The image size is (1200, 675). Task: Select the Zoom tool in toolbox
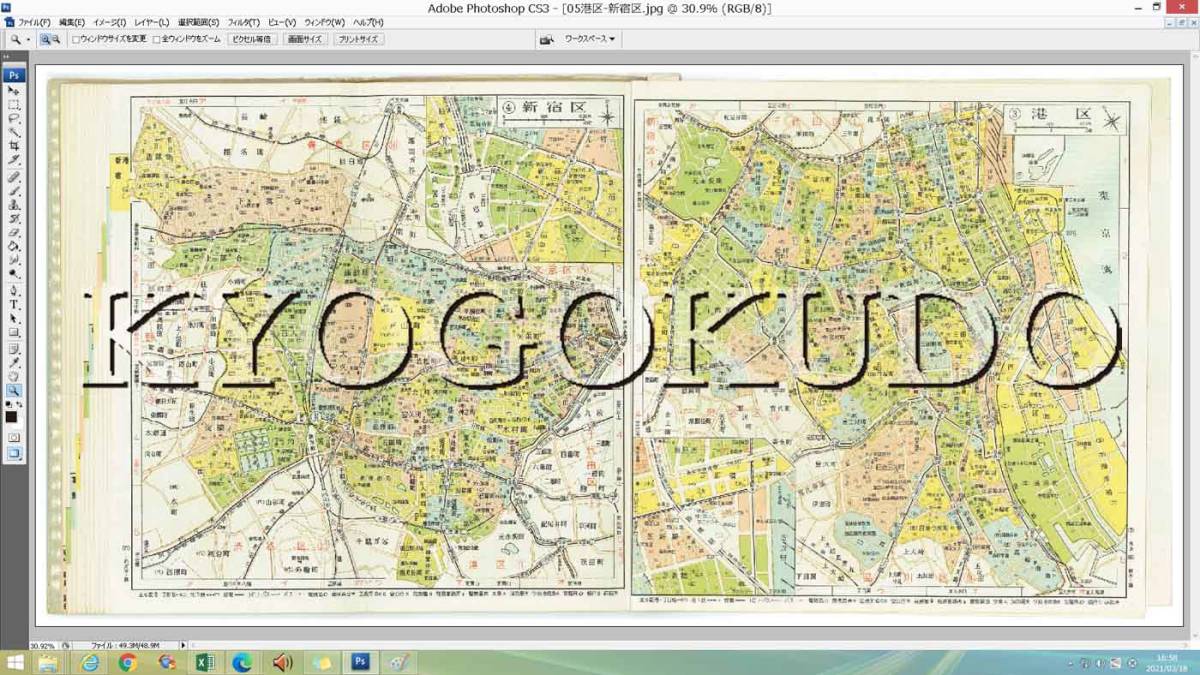(x=14, y=390)
